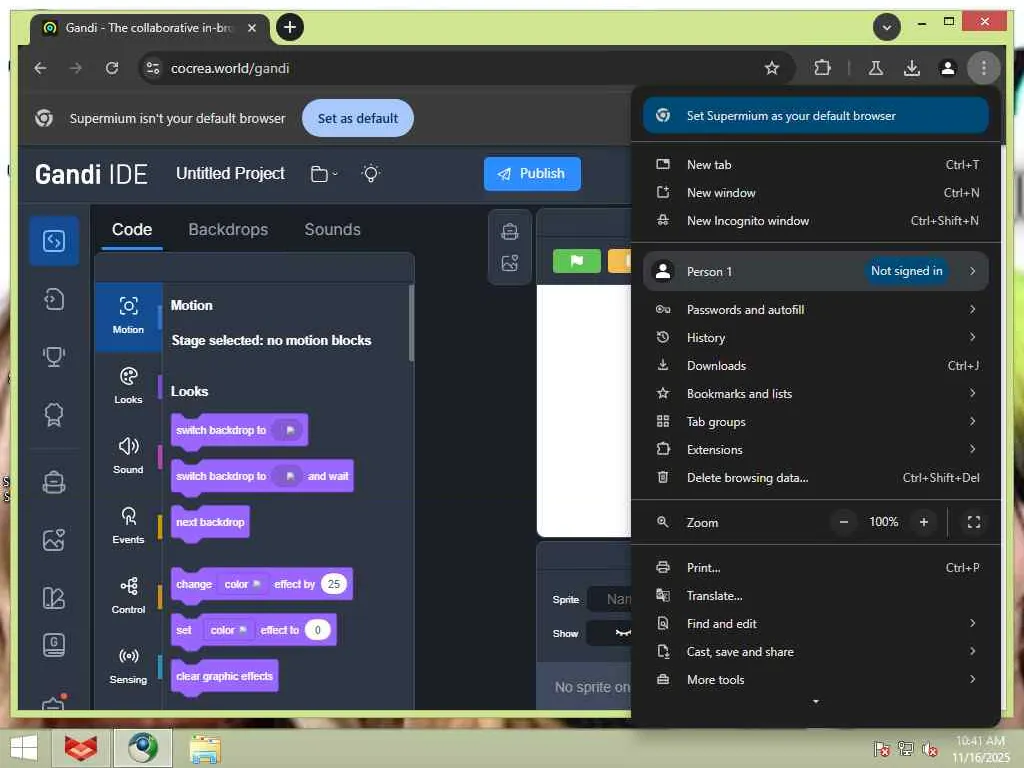This screenshot has width=1024, height=768.
Task: Select the Events block category
Action: pyautogui.click(x=128, y=526)
